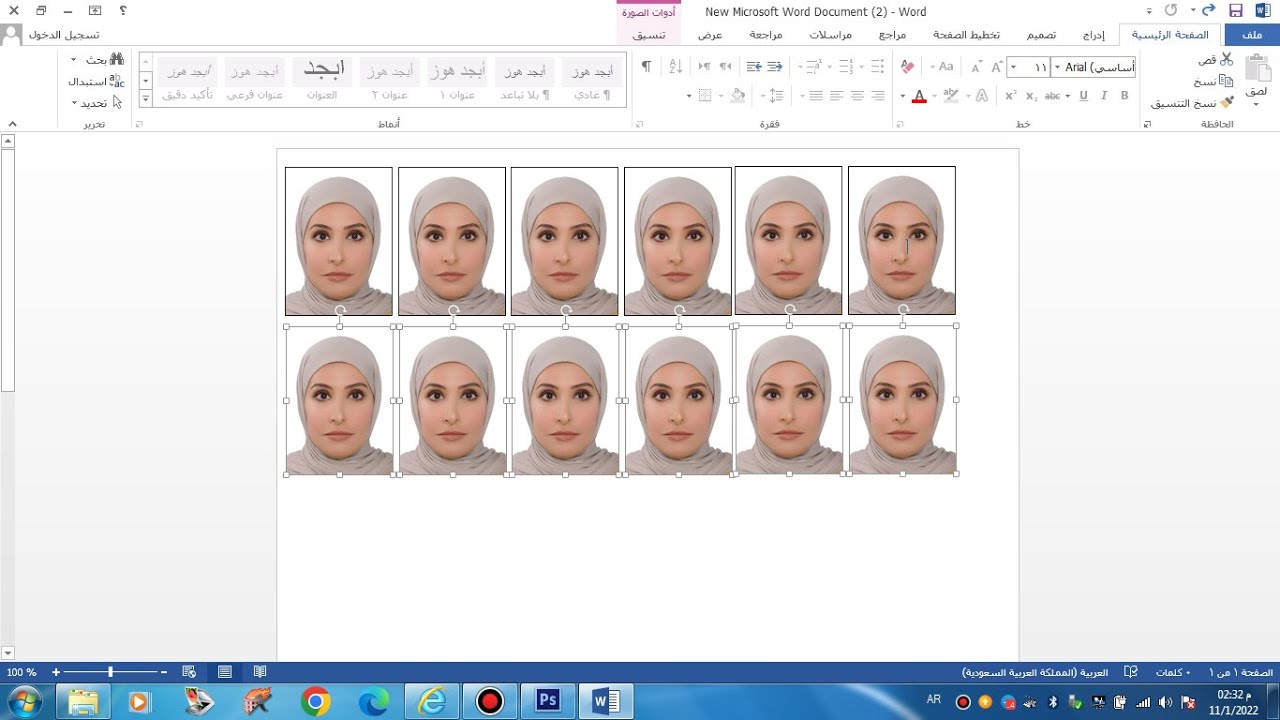Switch to the Picture Format (تنسيق) tab
Image resolution: width=1280 pixels, height=720 pixels.
point(649,35)
